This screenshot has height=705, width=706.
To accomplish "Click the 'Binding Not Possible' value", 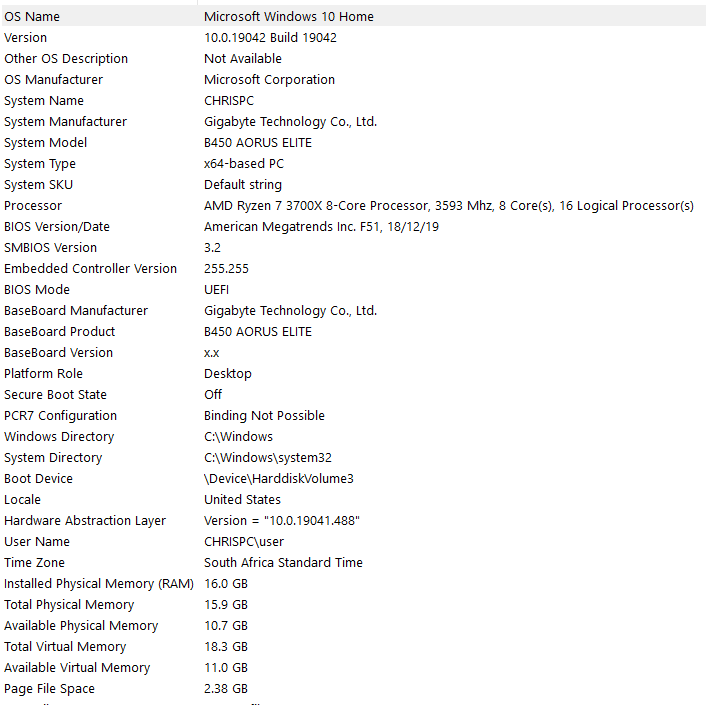I will [264, 416].
